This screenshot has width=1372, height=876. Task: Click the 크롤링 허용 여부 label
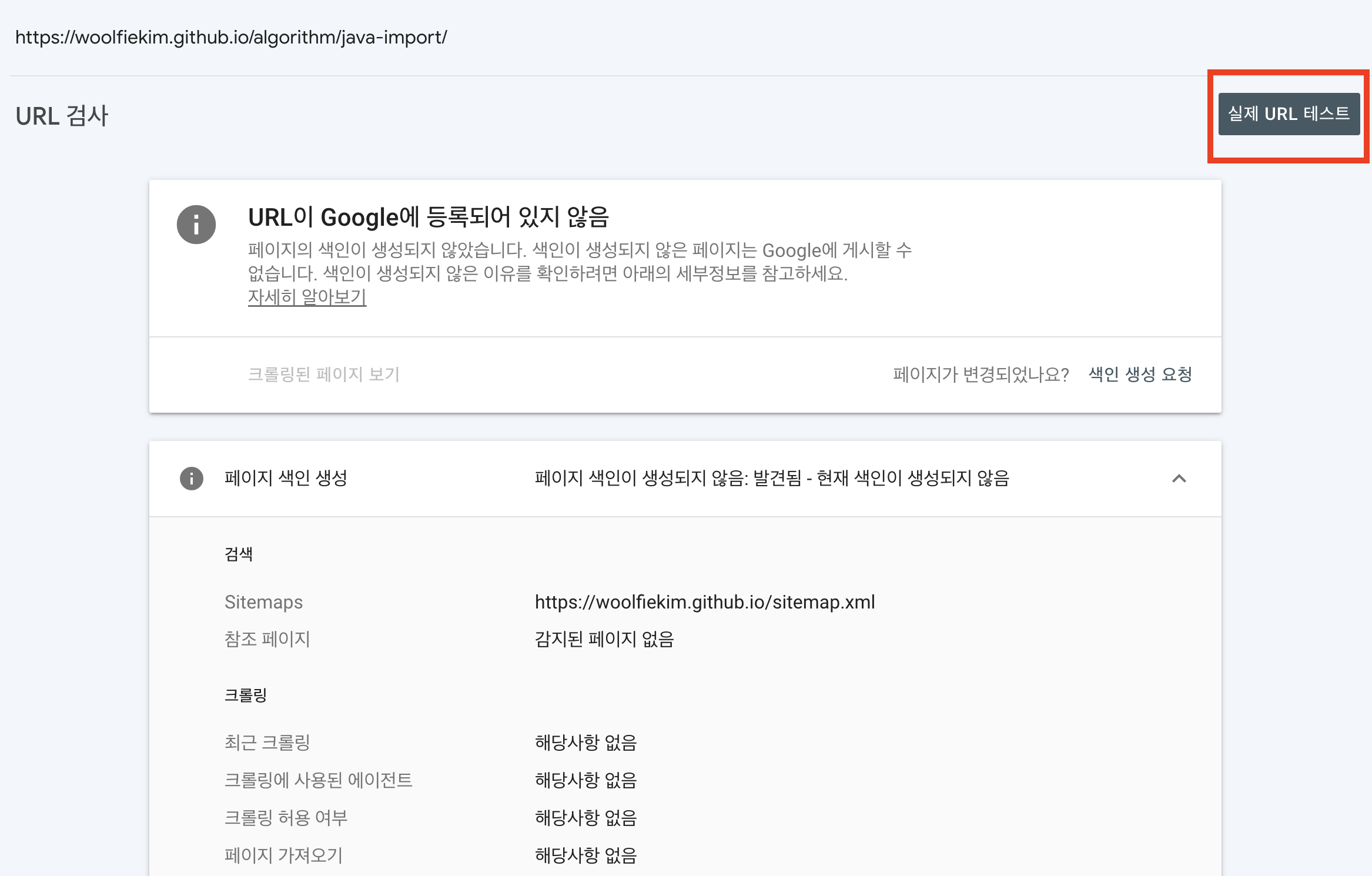(x=286, y=818)
